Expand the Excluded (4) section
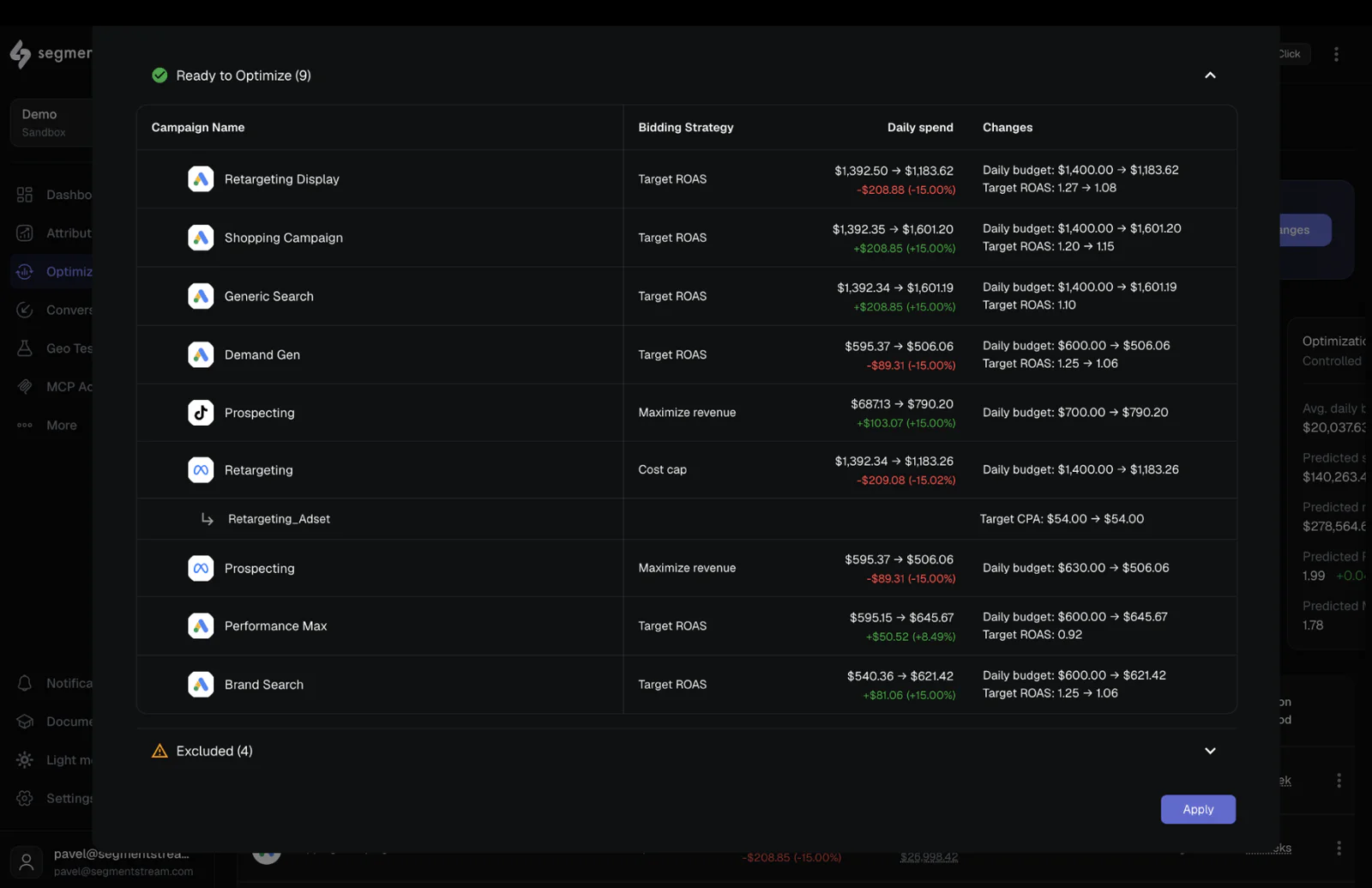Viewport: 1372px width, 888px height. point(1210,751)
